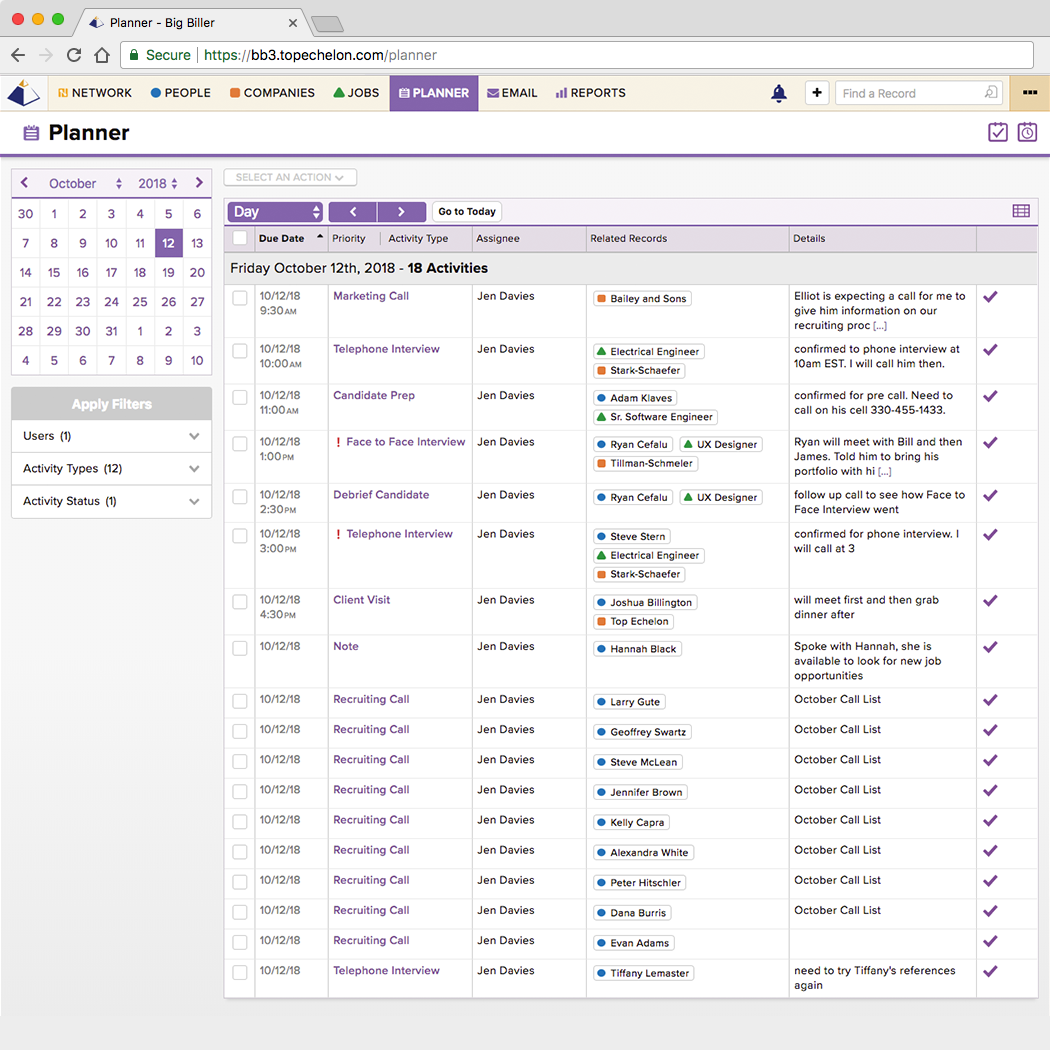Open the Companies menu tab
Image resolution: width=1050 pixels, height=1050 pixels.
(272, 93)
